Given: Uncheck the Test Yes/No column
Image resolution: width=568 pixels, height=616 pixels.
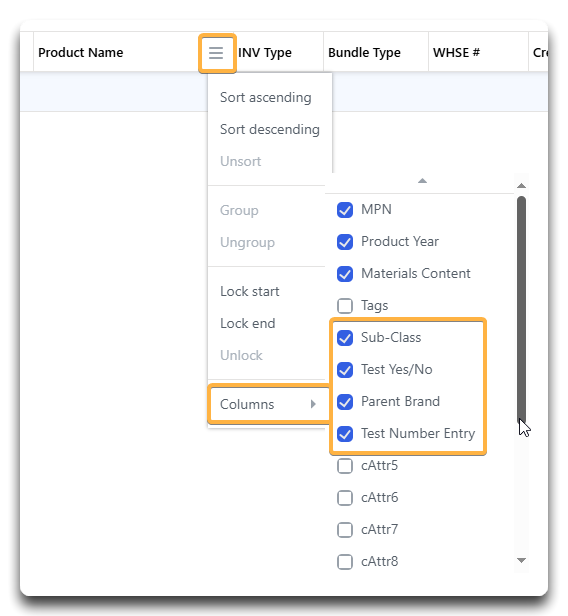Looking at the screenshot, I should tap(345, 370).
